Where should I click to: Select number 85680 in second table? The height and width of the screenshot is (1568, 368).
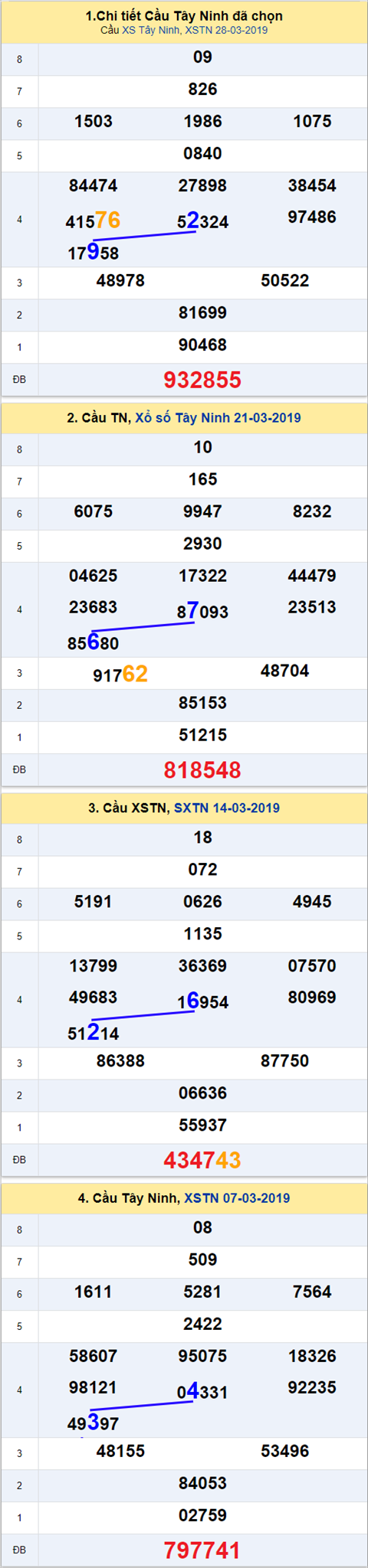point(93,642)
